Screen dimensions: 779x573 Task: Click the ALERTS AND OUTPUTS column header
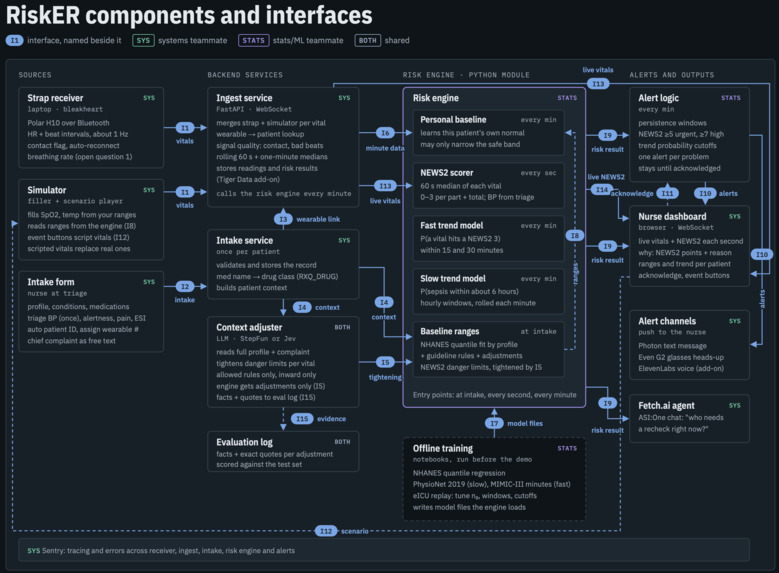672,75
